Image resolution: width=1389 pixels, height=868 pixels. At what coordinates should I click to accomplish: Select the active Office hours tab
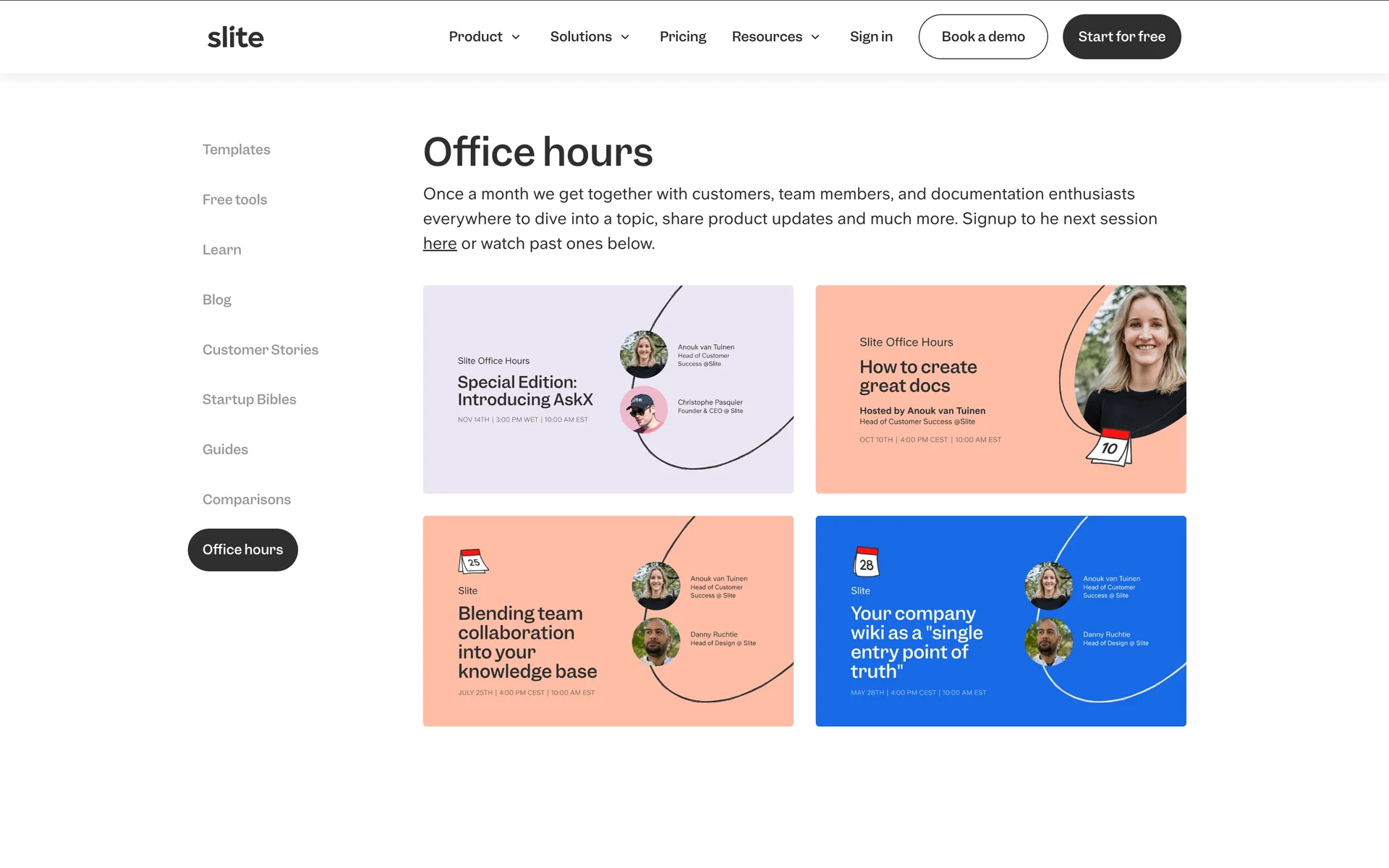tap(242, 550)
